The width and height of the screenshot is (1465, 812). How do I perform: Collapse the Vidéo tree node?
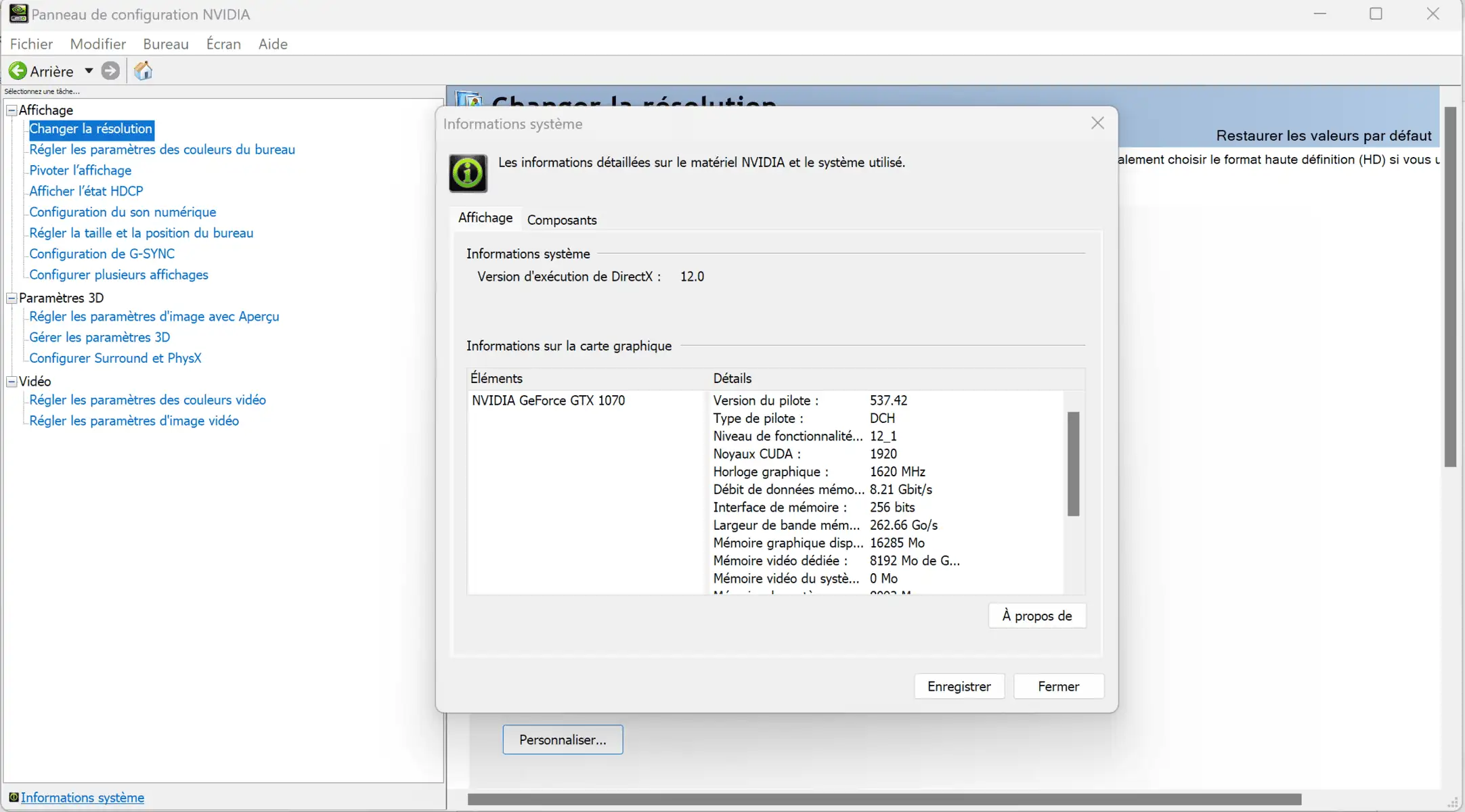click(x=12, y=382)
